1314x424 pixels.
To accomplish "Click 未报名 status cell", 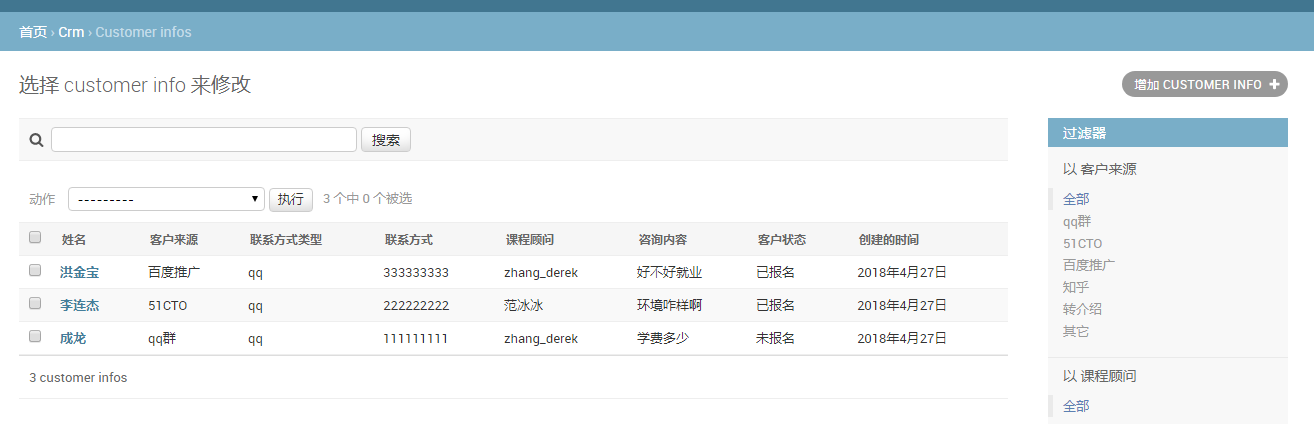I will click(775, 338).
